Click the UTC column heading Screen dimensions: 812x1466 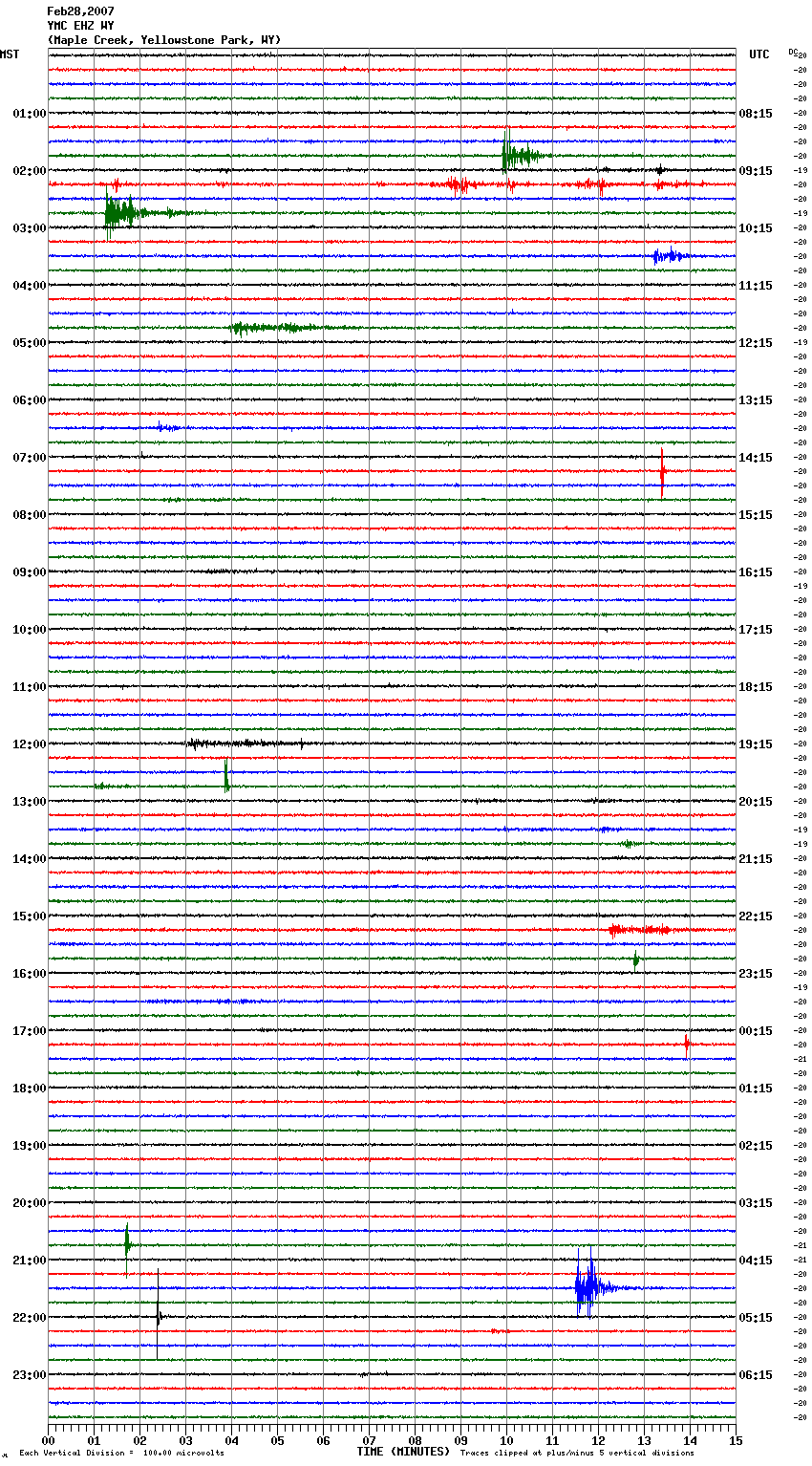759,54
